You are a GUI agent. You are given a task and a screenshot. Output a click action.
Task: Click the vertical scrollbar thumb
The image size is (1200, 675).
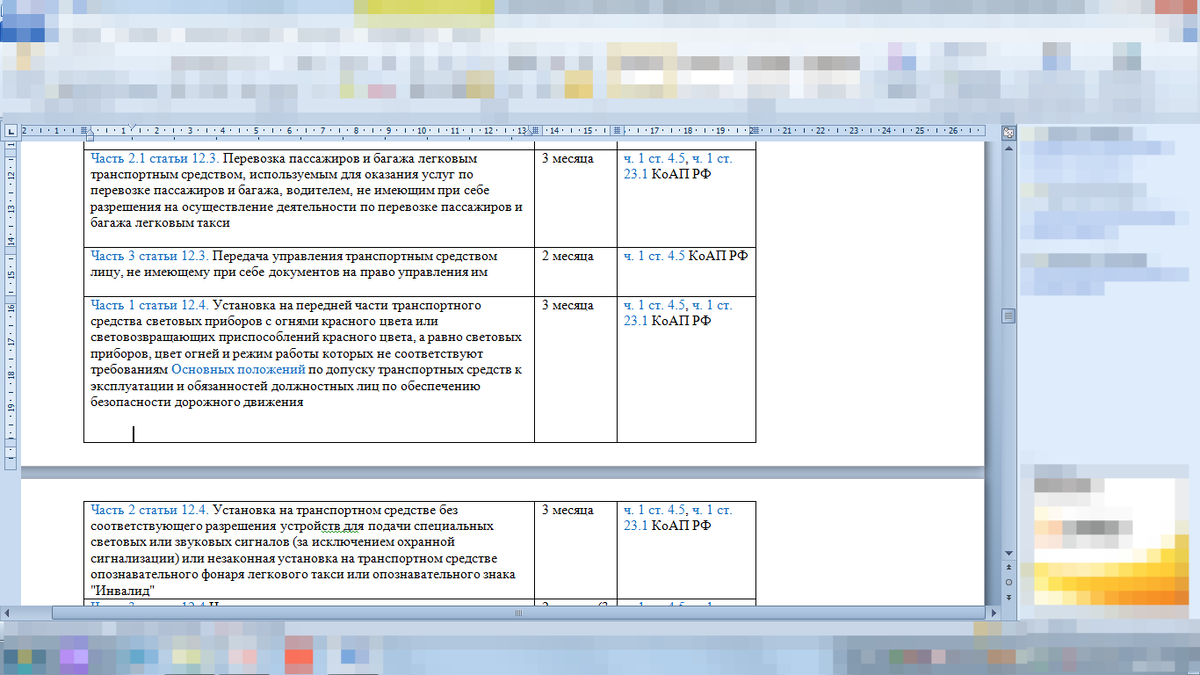point(1008,316)
